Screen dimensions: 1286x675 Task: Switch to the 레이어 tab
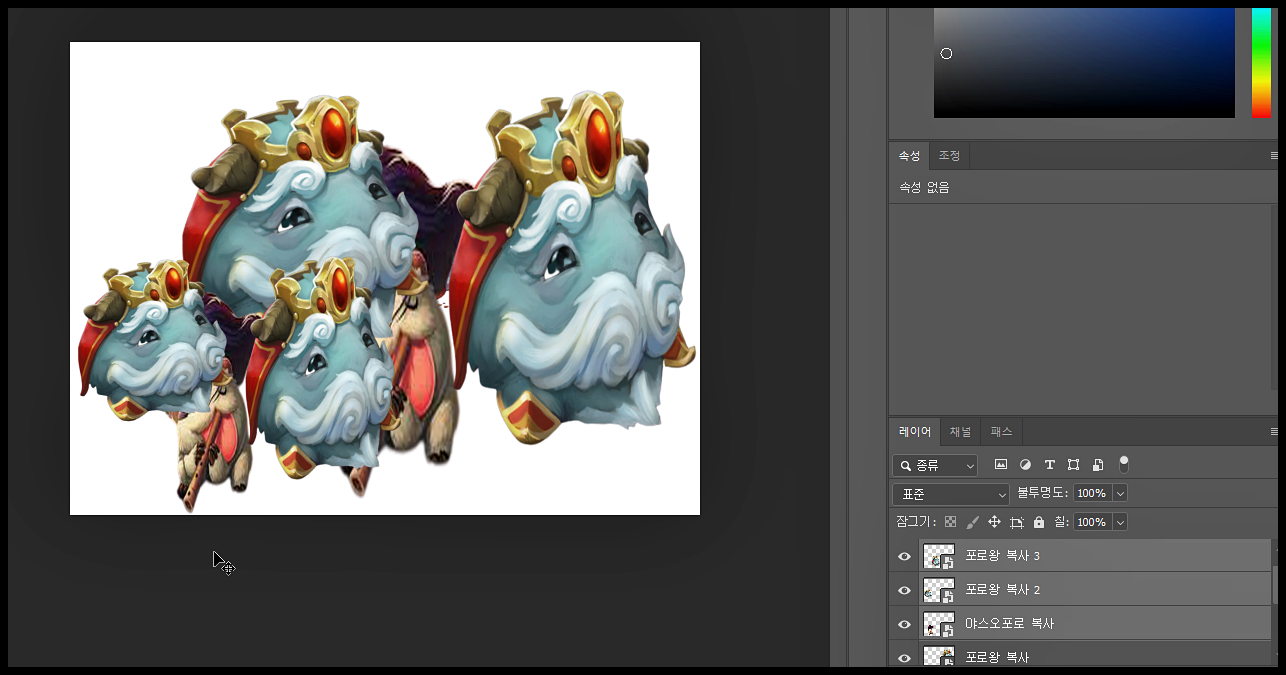point(915,432)
